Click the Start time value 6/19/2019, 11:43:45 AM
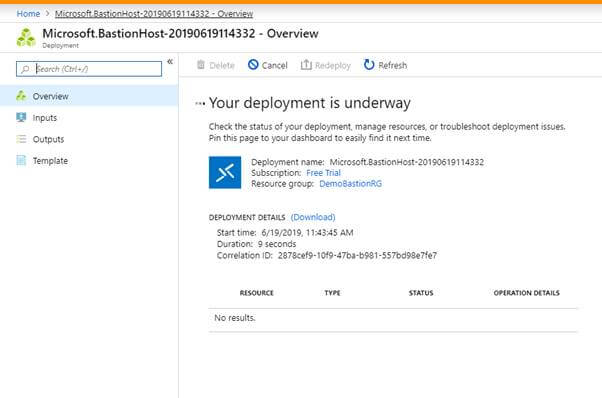Screen dimensions: 602x398 pos(307,233)
